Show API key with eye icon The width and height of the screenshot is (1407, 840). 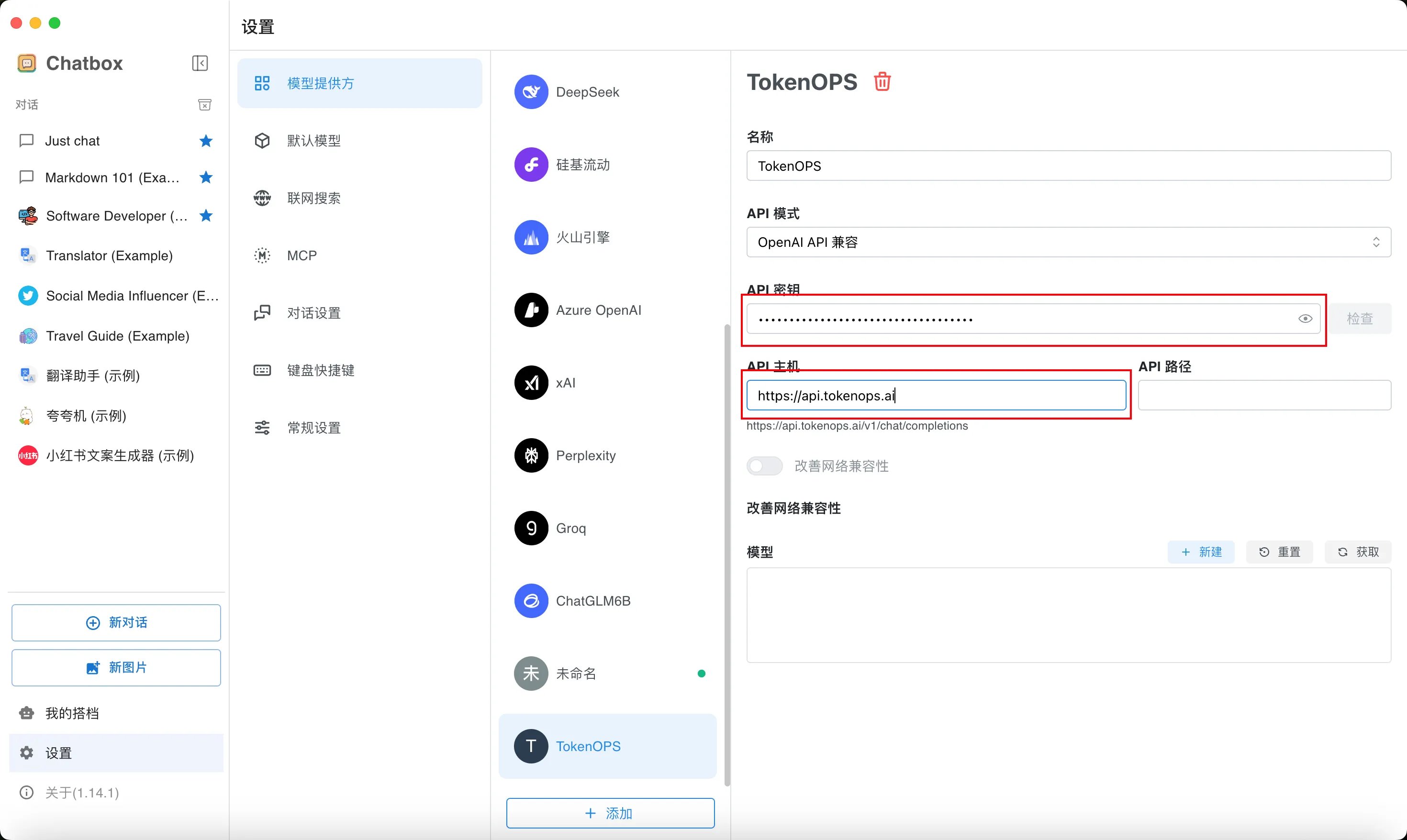(1305, 318)
